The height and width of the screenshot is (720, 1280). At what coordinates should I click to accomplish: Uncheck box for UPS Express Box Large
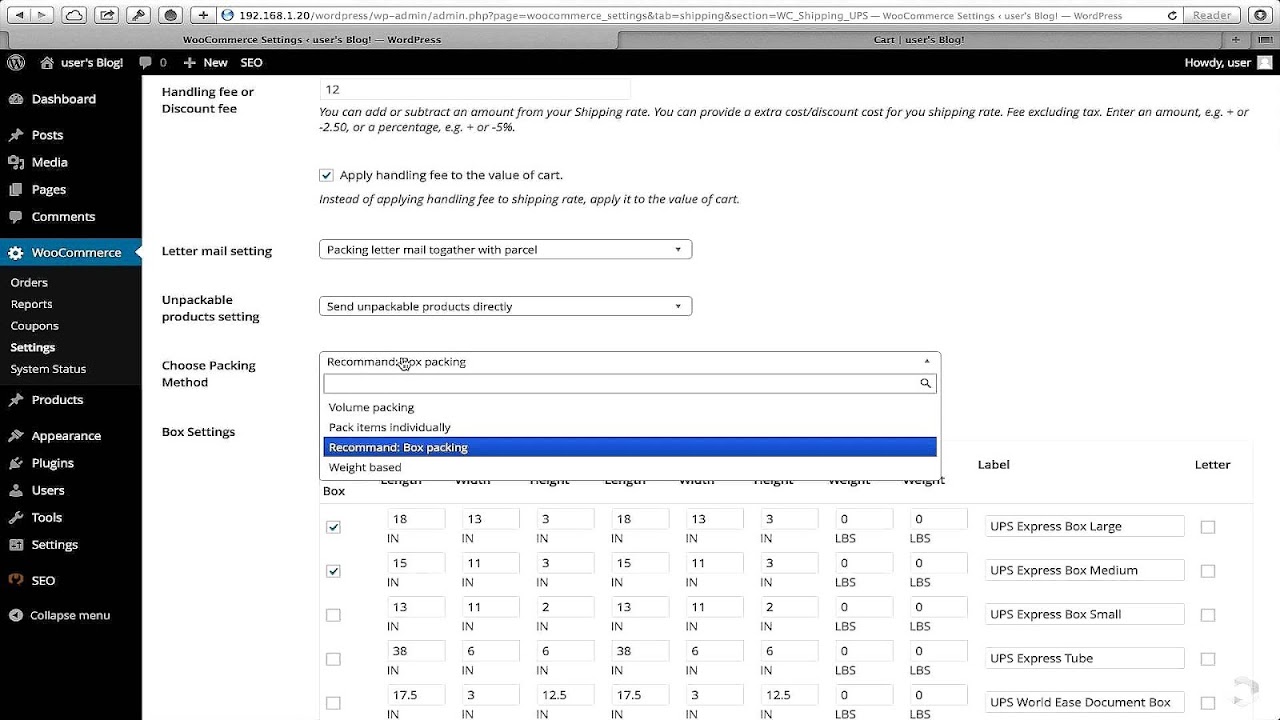pyautogui.click(x=333, y=527)
